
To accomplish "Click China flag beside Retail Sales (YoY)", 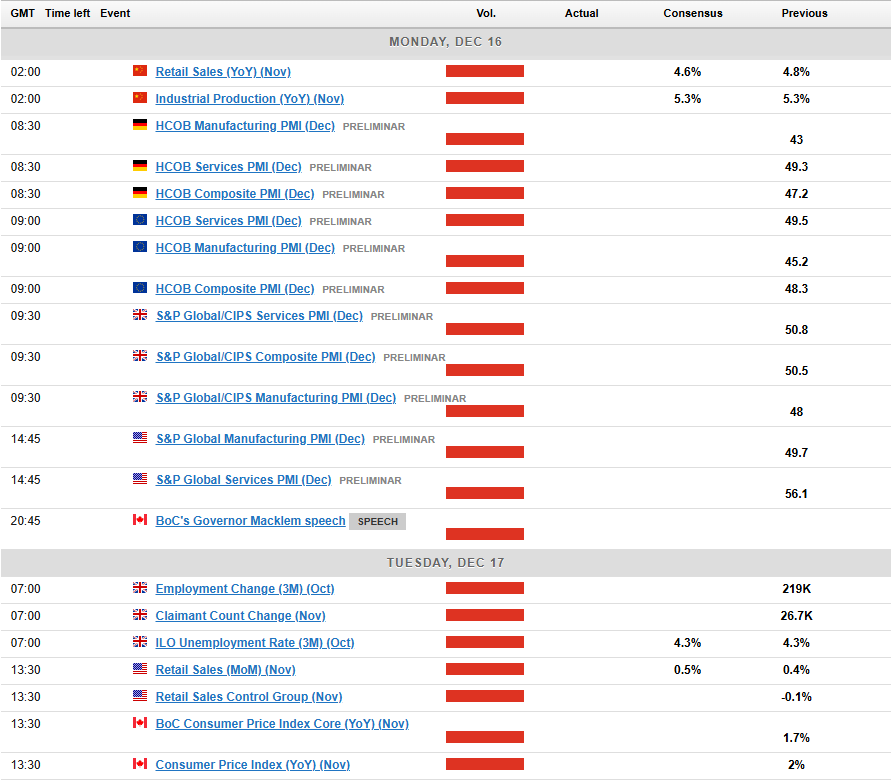I will coord(140,70).
